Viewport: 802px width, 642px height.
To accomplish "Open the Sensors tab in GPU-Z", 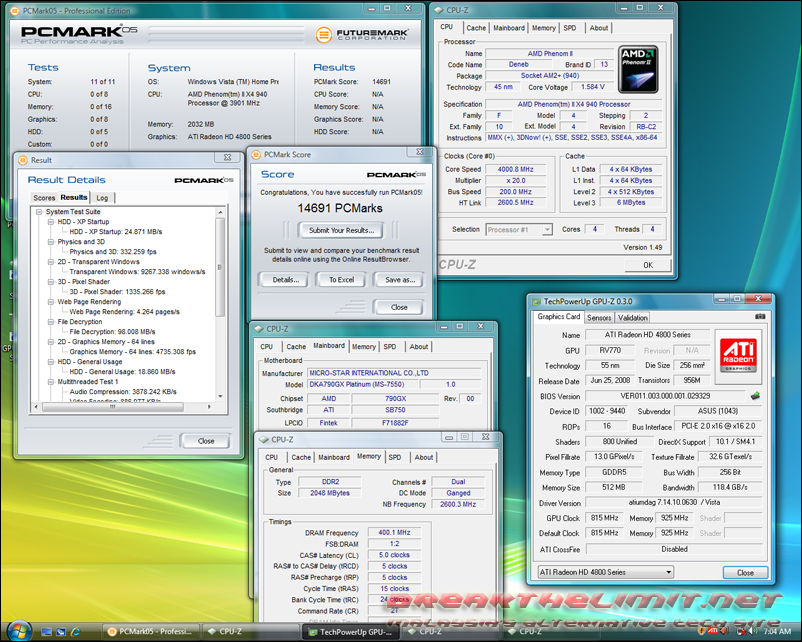I will pos(599,318).
